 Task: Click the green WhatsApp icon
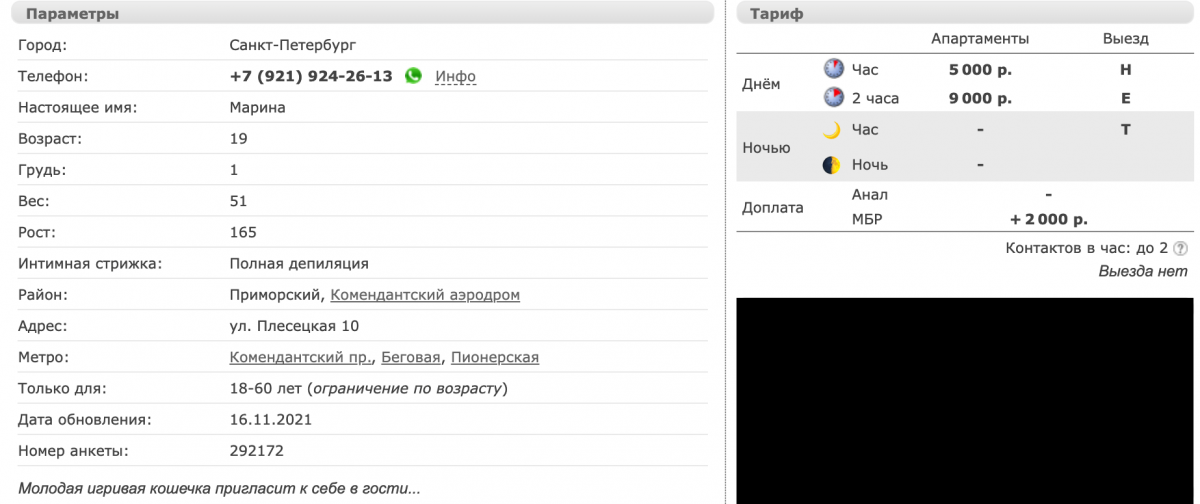[413, 76]
